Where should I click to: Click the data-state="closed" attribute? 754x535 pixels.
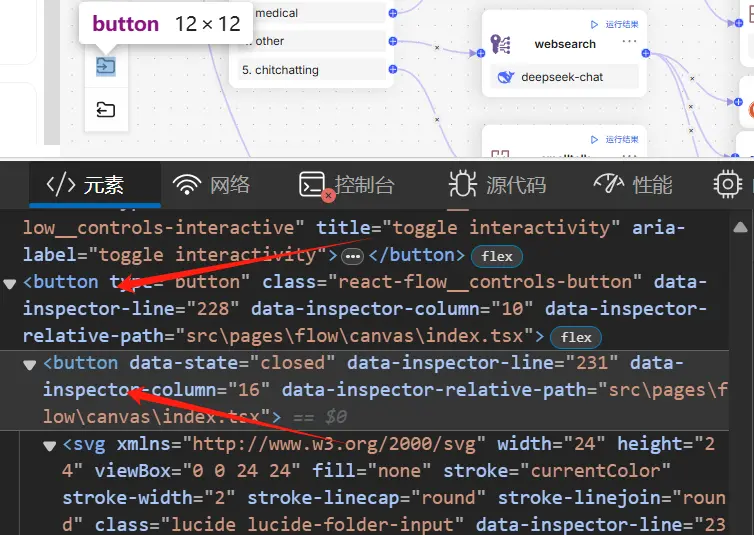232,362
